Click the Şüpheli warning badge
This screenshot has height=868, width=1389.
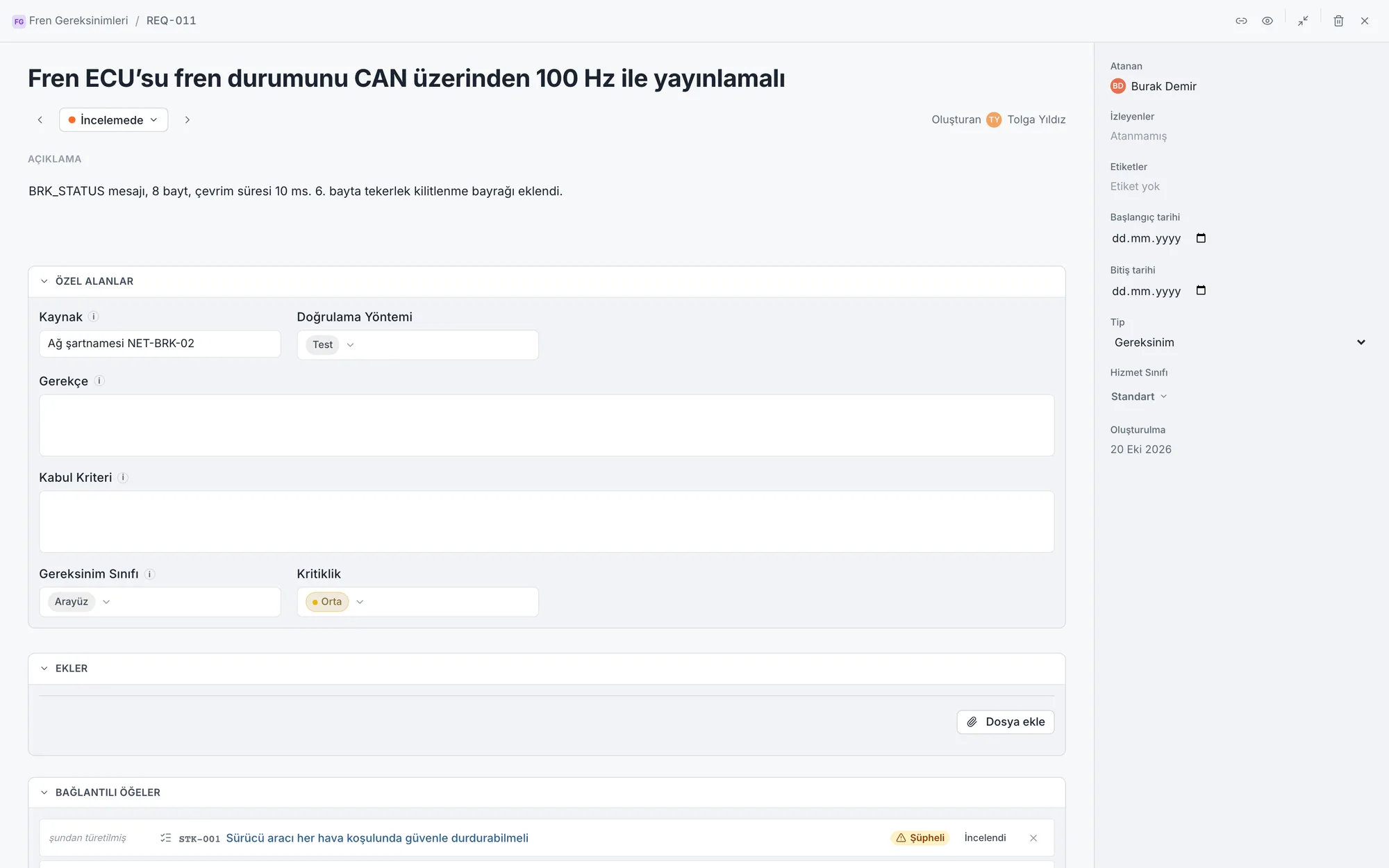920,838
